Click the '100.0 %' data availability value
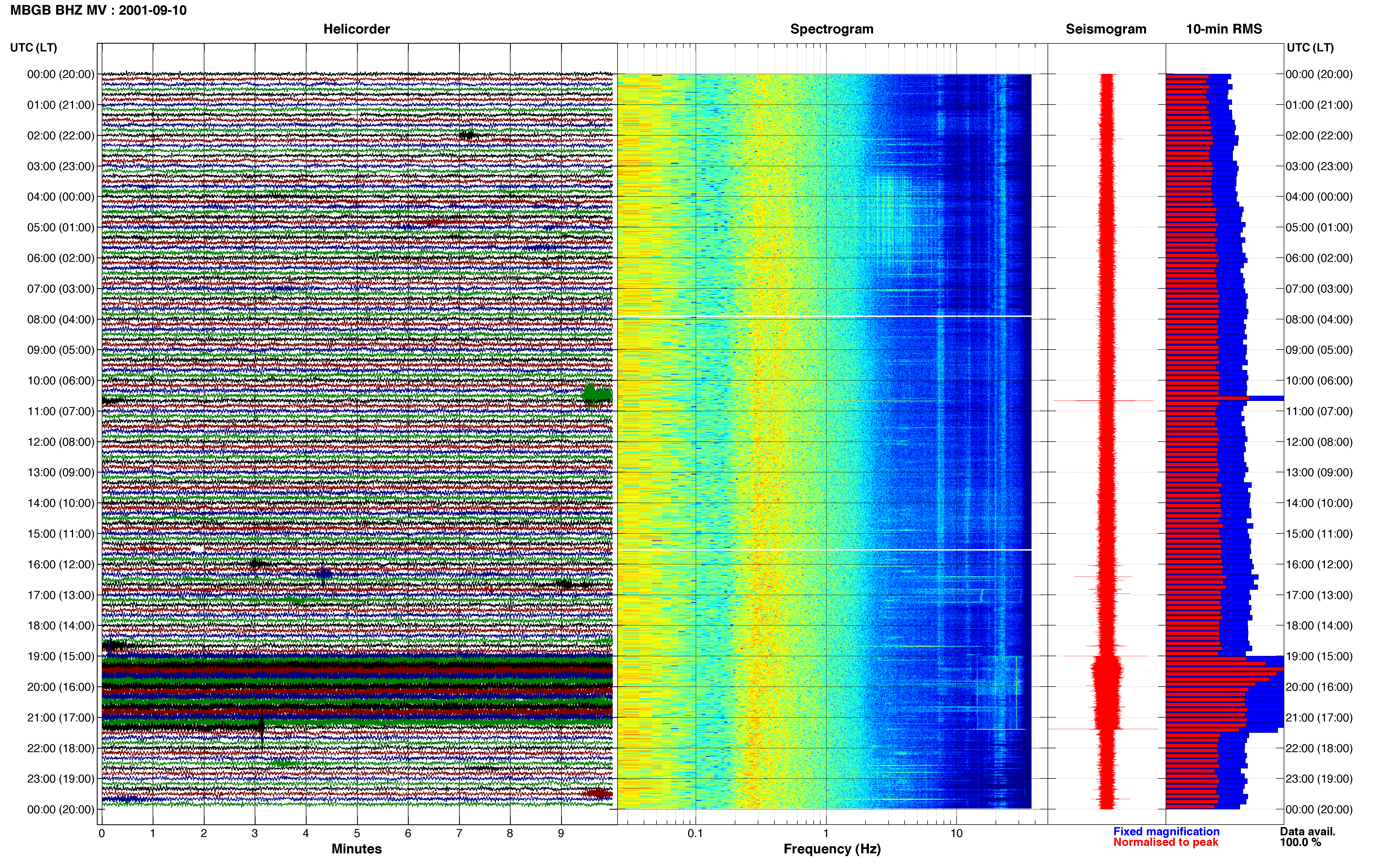 coord(1300,842)
